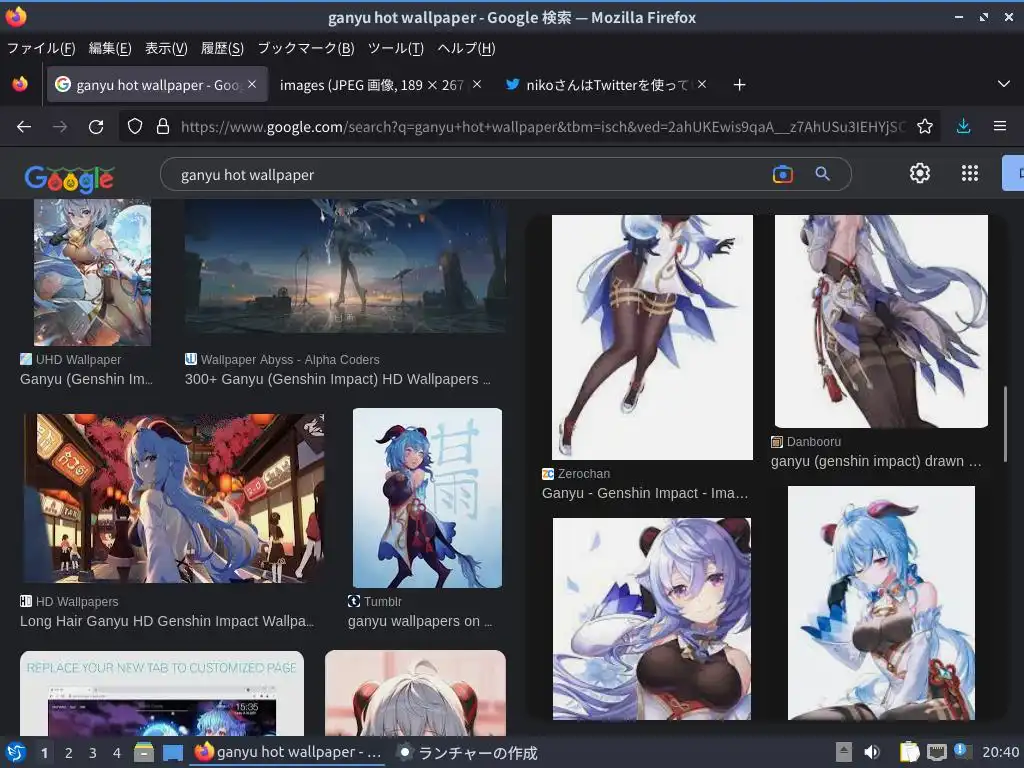
Task: Select the ganyu hot wallpaper tab
Action: [157, 85]
